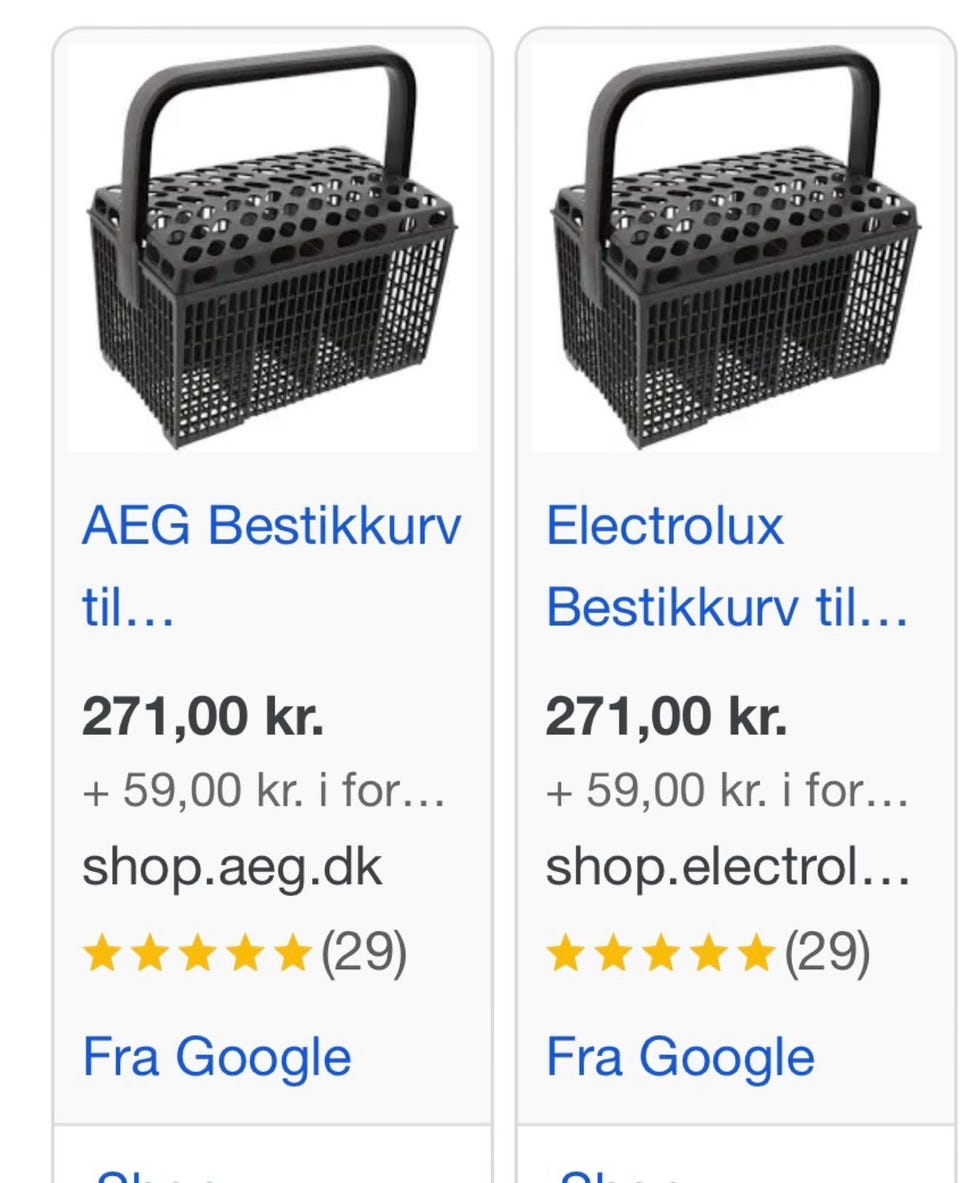960x1183 pixels.
Task: Click the 271,00 kr. price on AEG card
Action: click(203, 717)
